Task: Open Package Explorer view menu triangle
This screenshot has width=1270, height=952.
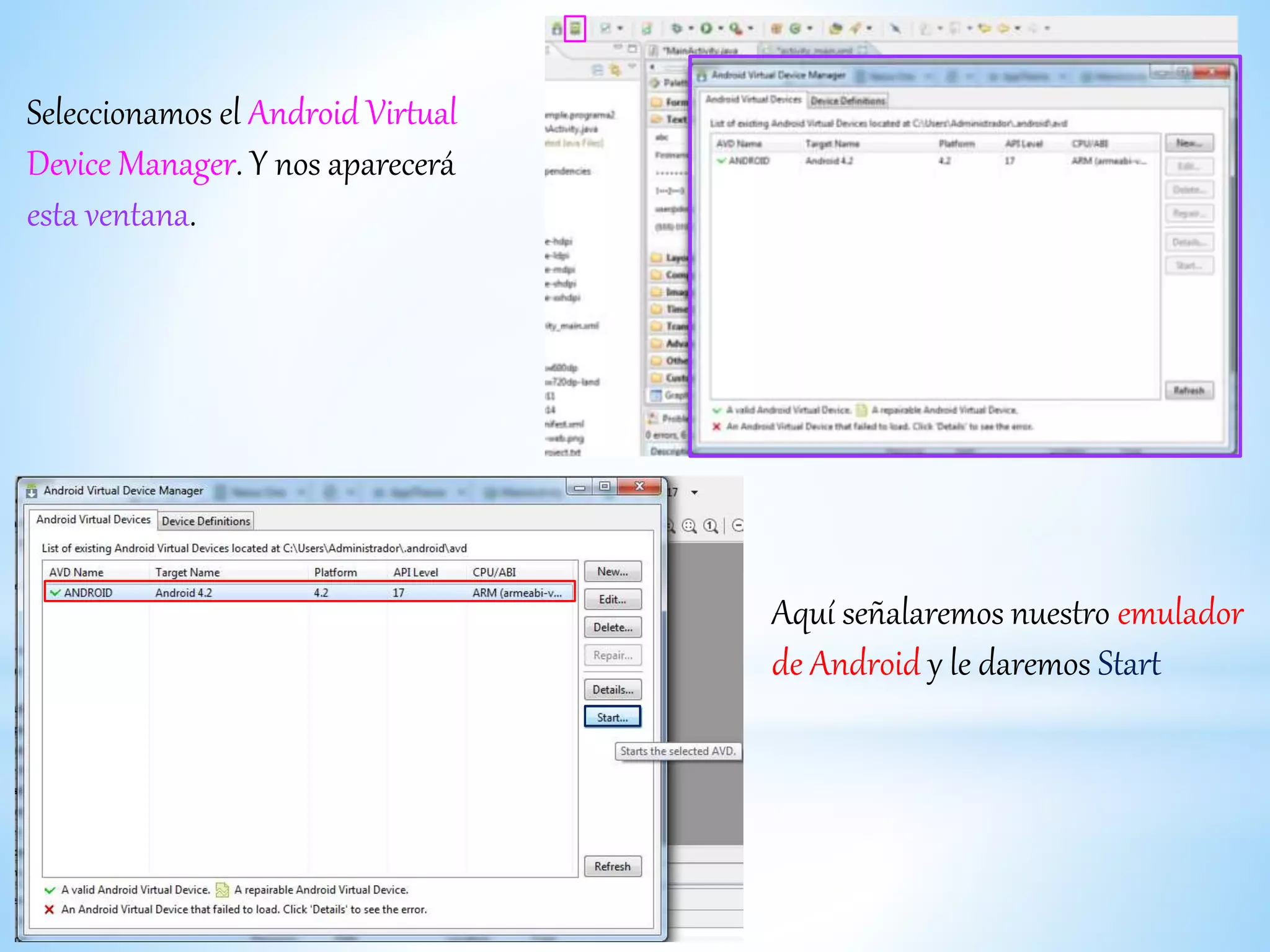Action: (632, 66)
